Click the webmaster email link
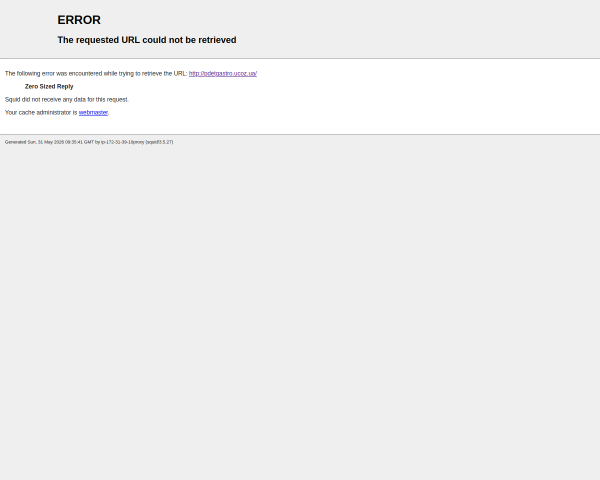Screen dimensions: 600x480 93,113
